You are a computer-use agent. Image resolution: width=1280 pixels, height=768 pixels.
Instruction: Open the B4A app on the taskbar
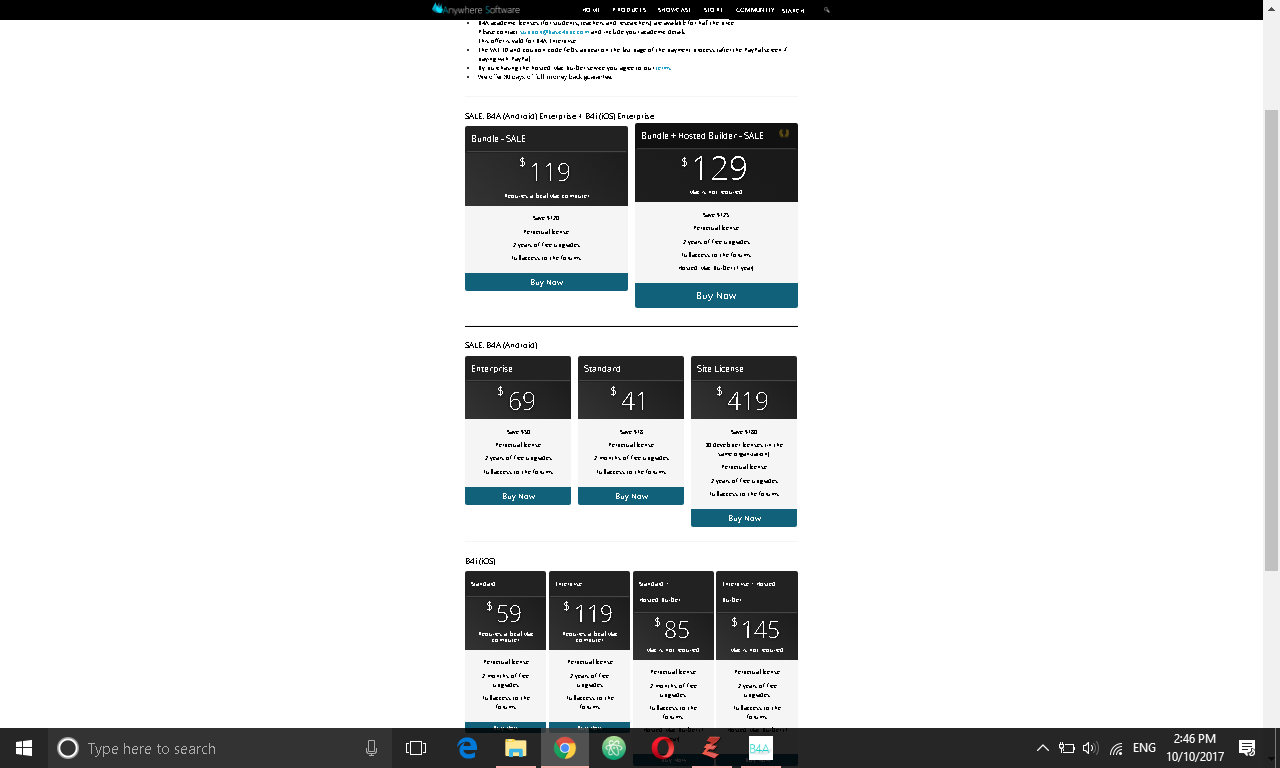click(x=760, y=748)
